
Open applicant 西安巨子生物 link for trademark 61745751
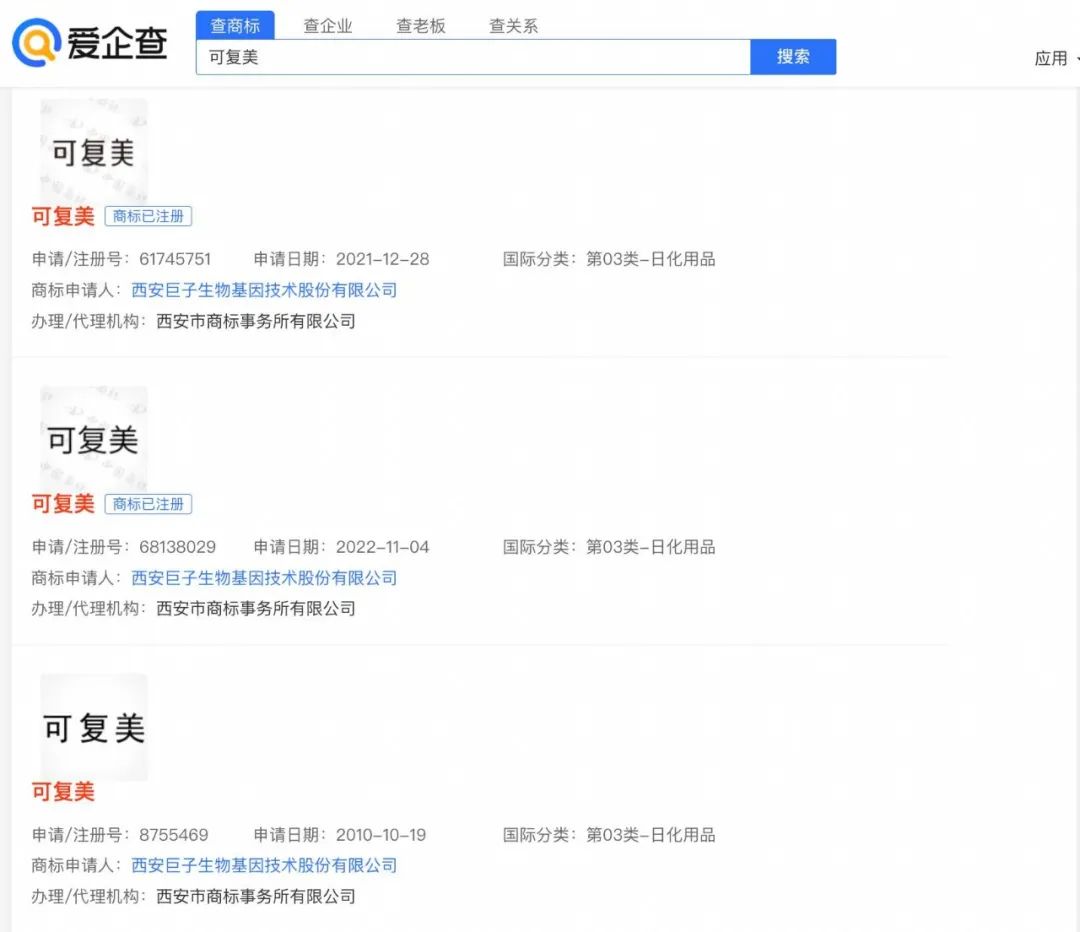click(264, 290)
